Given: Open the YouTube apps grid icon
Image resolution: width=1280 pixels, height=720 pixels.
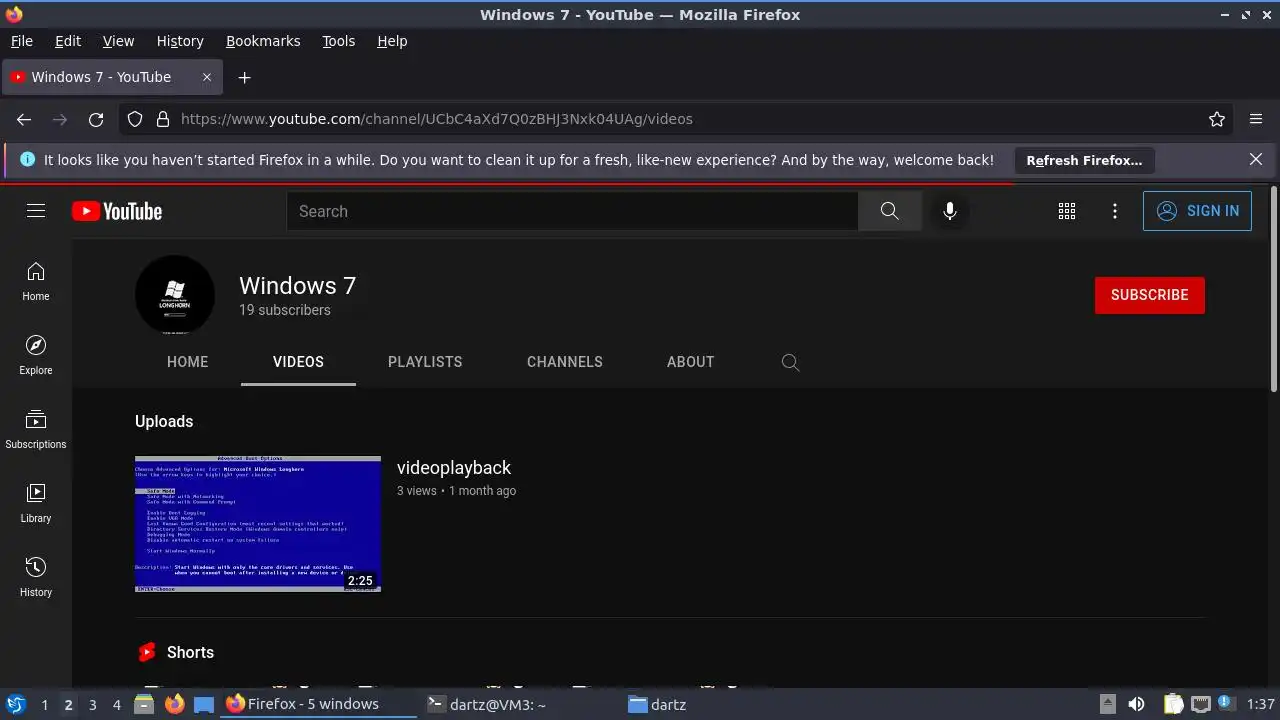Looking at the screenshot, I should coord(1067,211).
